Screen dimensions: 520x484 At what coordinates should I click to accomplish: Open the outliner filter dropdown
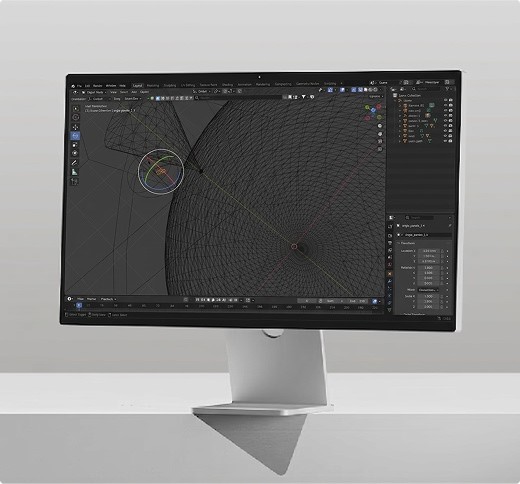[448, 89]
